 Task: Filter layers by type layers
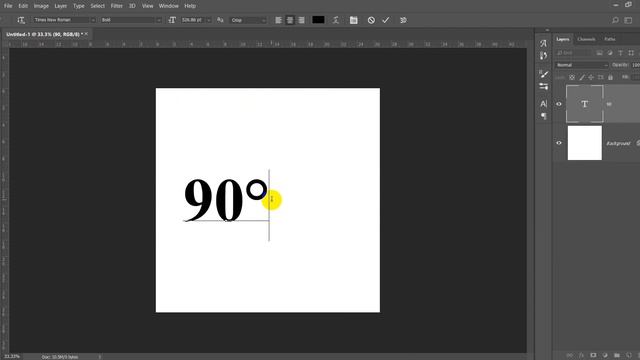(620, 53)
